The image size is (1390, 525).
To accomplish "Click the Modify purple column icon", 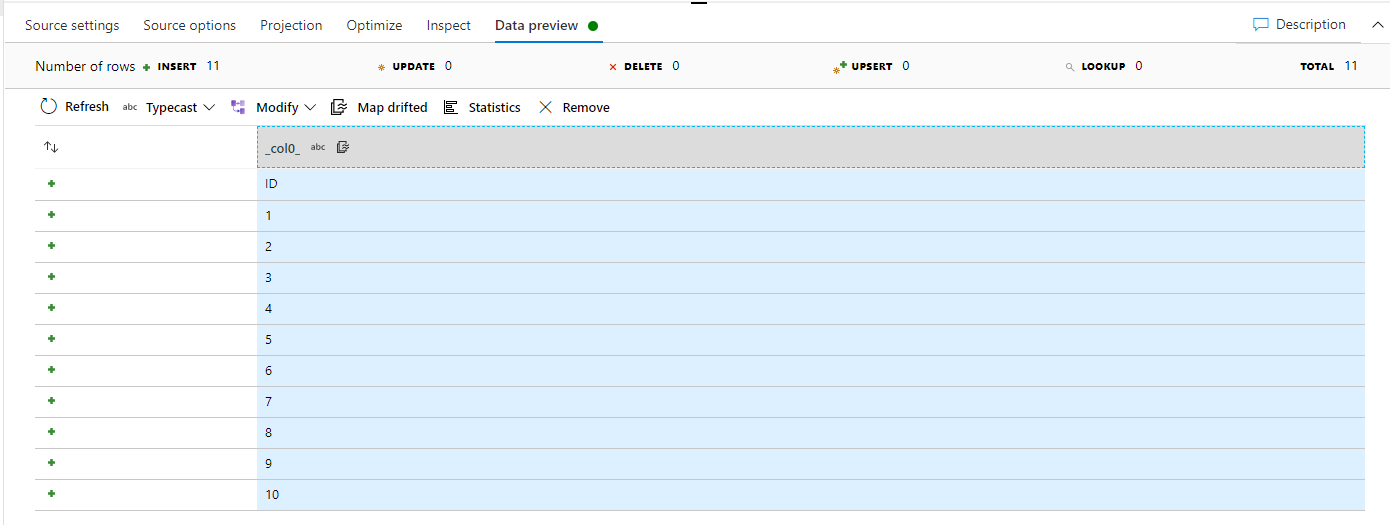I will (238, 107).
